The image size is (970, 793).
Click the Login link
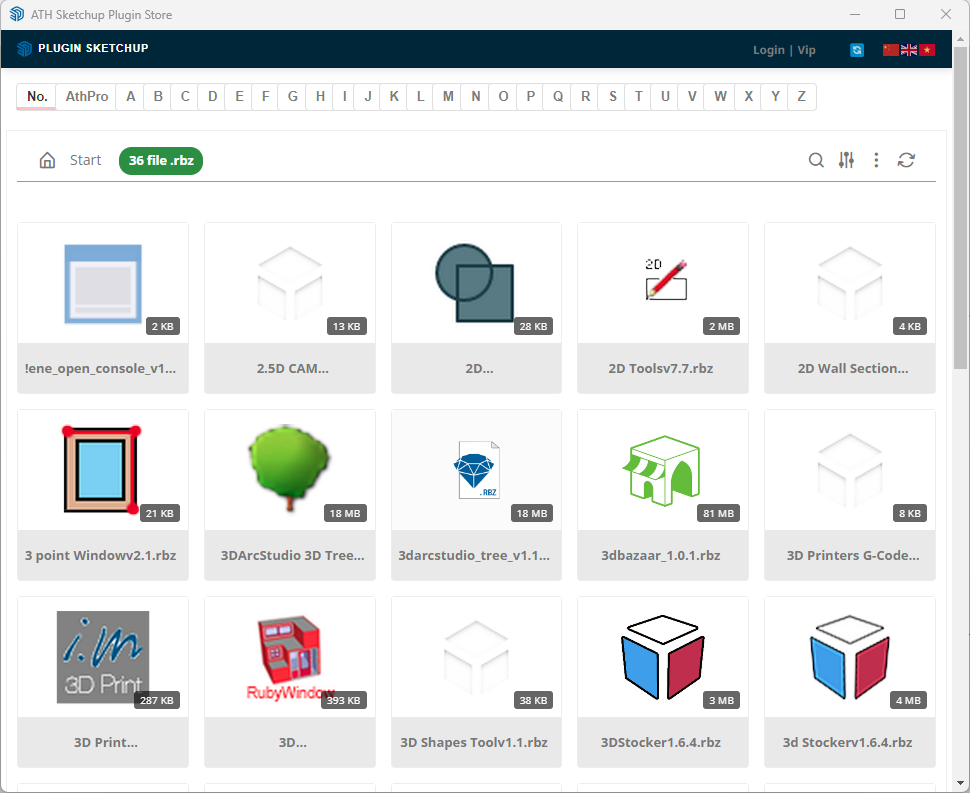tap(768, 50)
